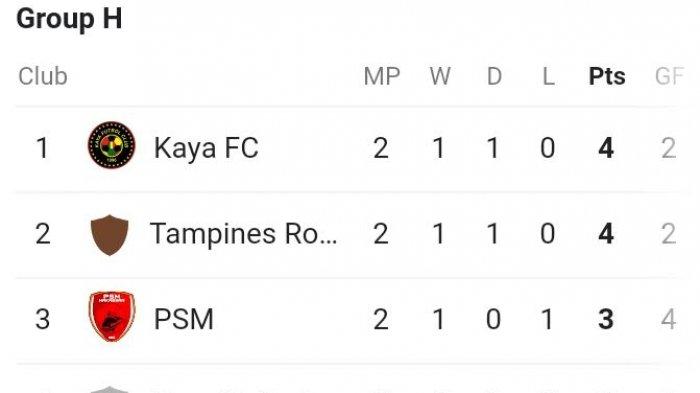Screen dimensions: 700x393
Task: Click the partially visible fourth team crest
Action: (x=110, y=389)
